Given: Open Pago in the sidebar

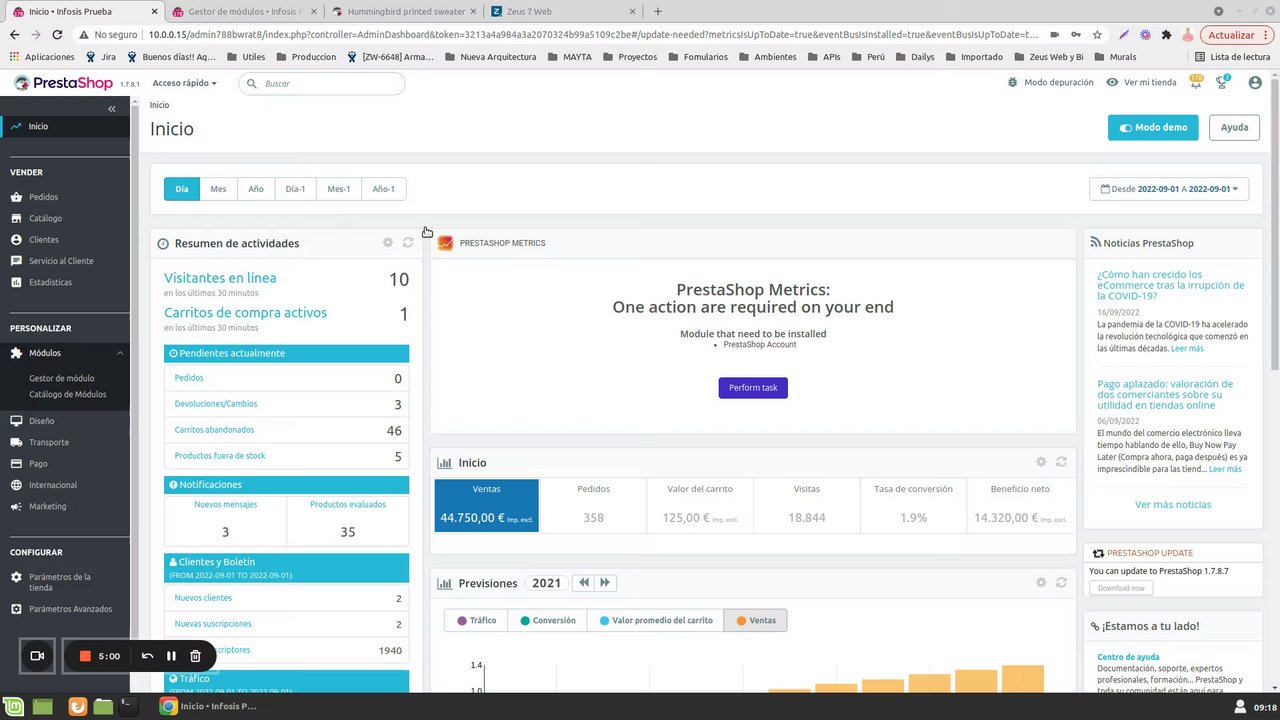Looking at the screenshot, I should (x=38, y=464).
